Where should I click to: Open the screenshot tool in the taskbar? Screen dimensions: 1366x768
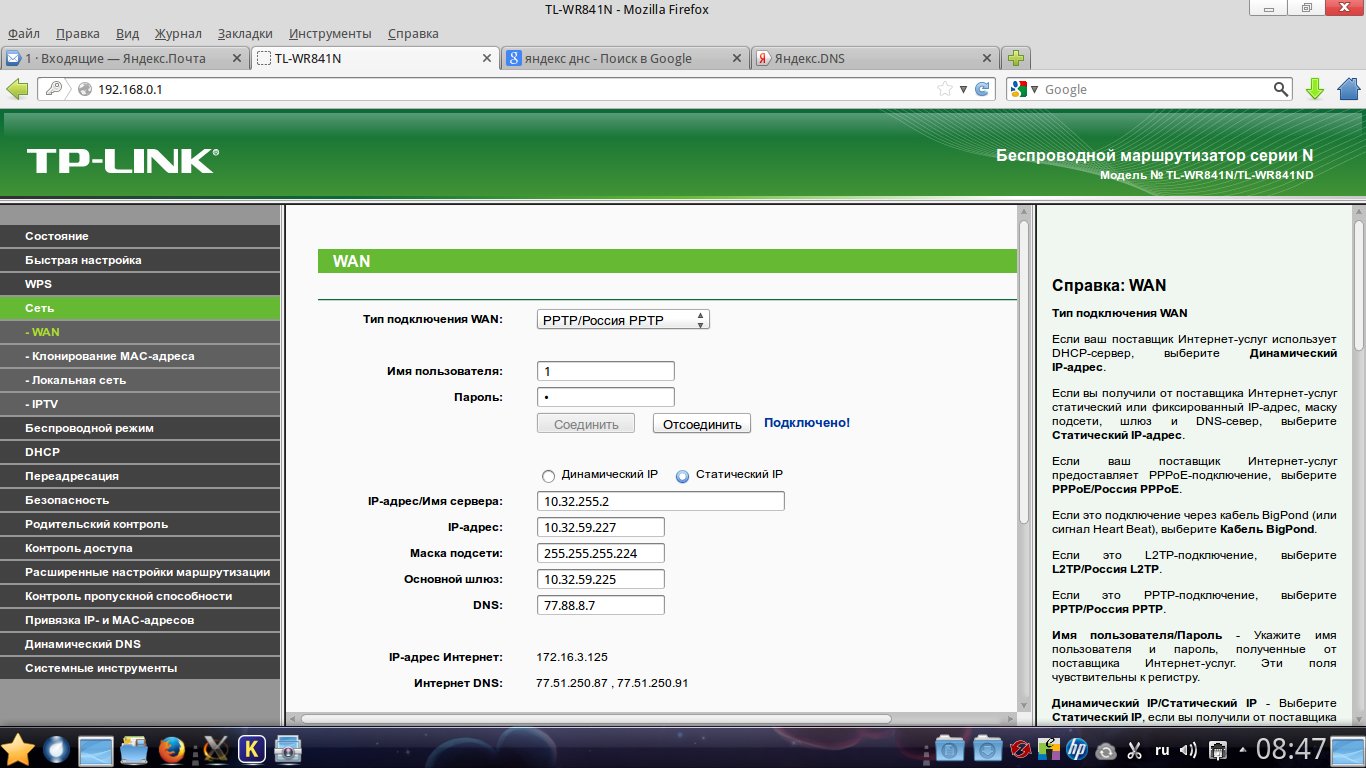tap(288, 748)
